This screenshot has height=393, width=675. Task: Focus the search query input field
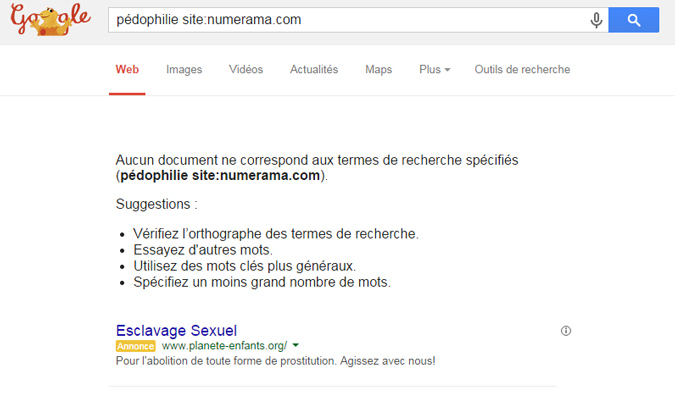pyautogui.click(x=349, y=20)
